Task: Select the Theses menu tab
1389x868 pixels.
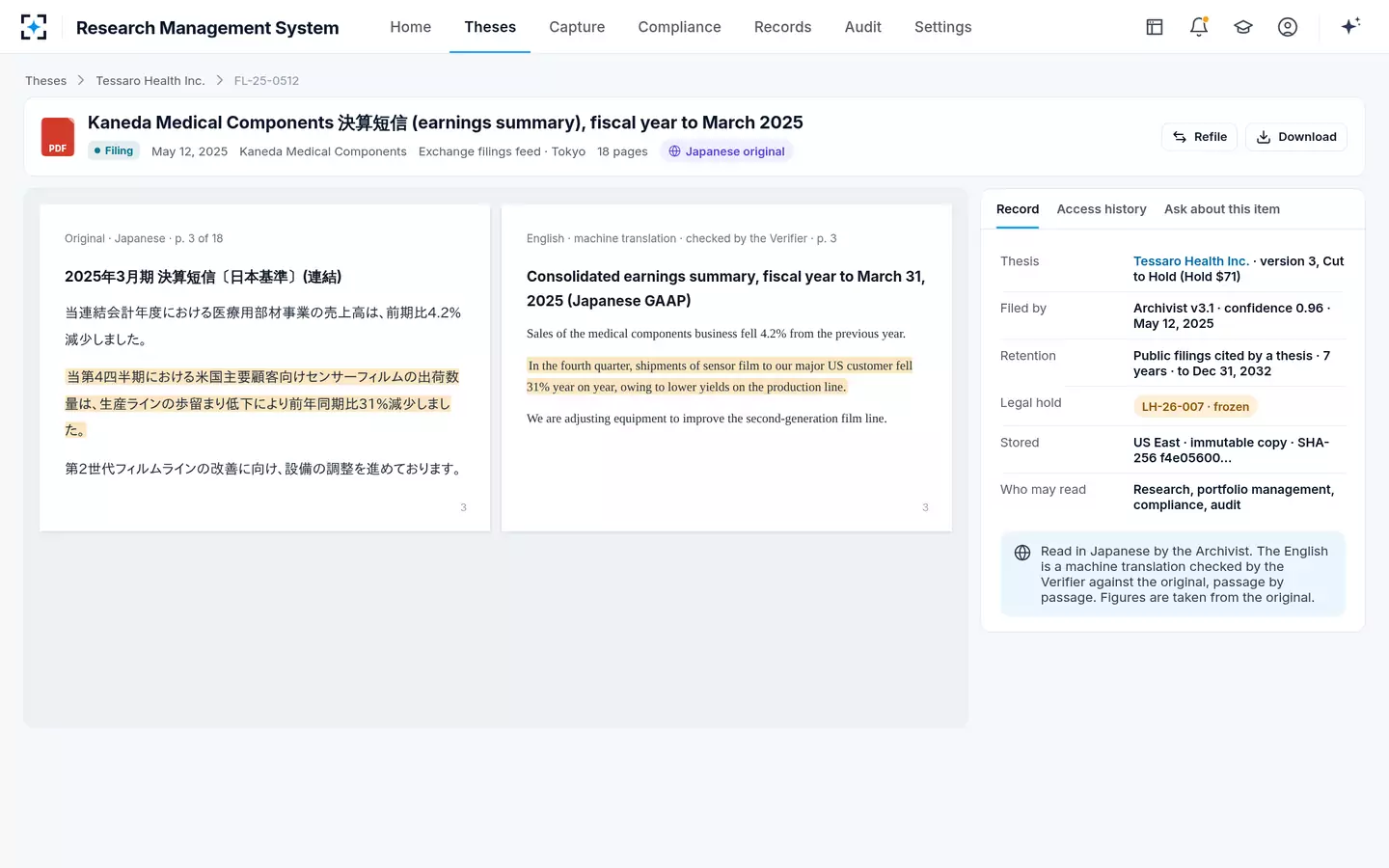Action: coord(490,27)
